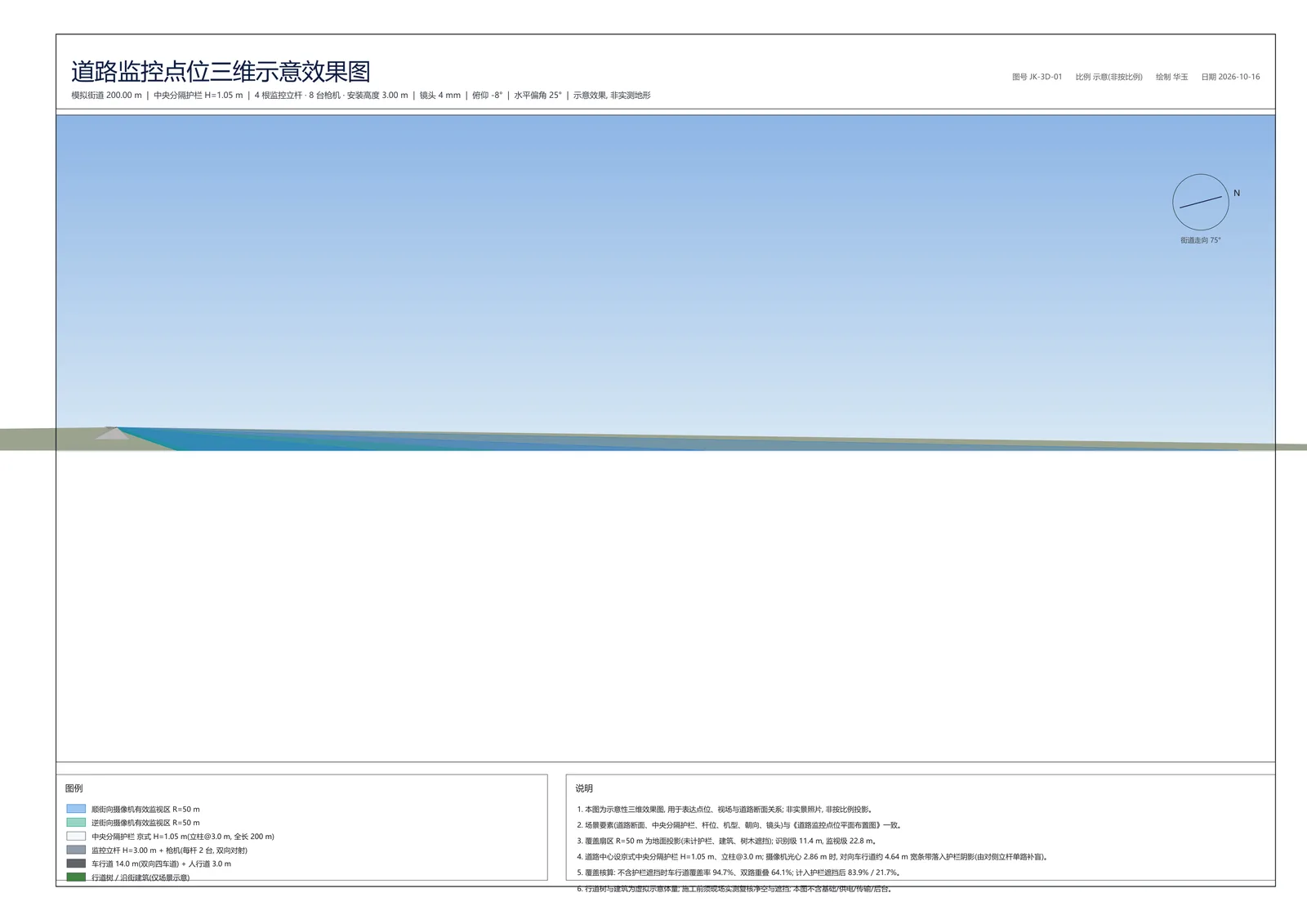Screen dimensions: 1307x924
Task: Click legend text 逆街向摄像机有效监视区 R=50 m
Action: click(x=145, y=823)
